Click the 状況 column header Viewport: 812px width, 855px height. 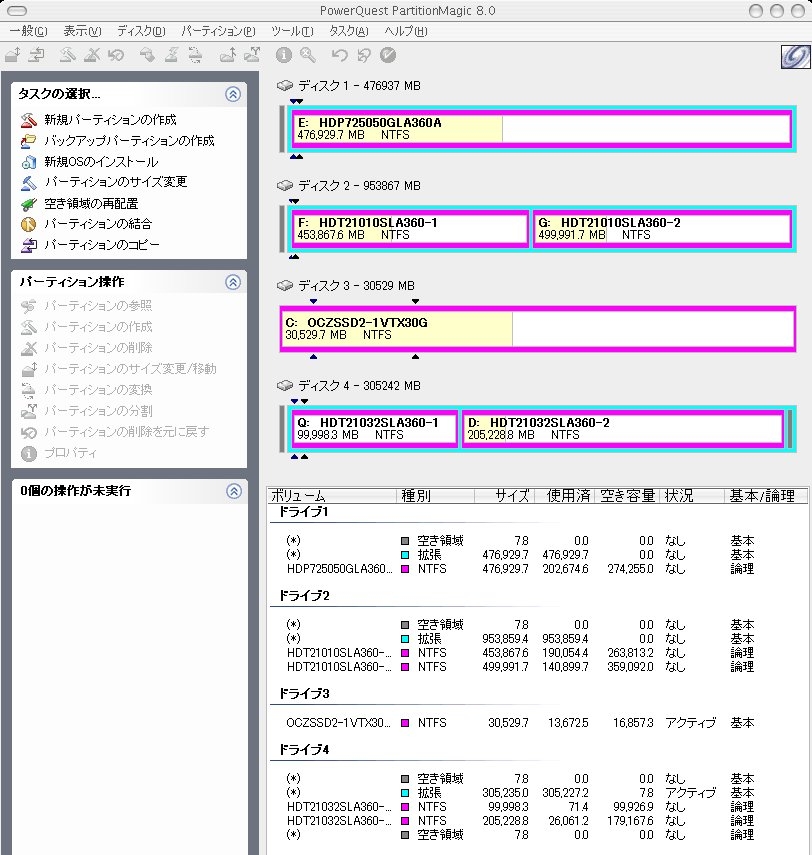693,496
